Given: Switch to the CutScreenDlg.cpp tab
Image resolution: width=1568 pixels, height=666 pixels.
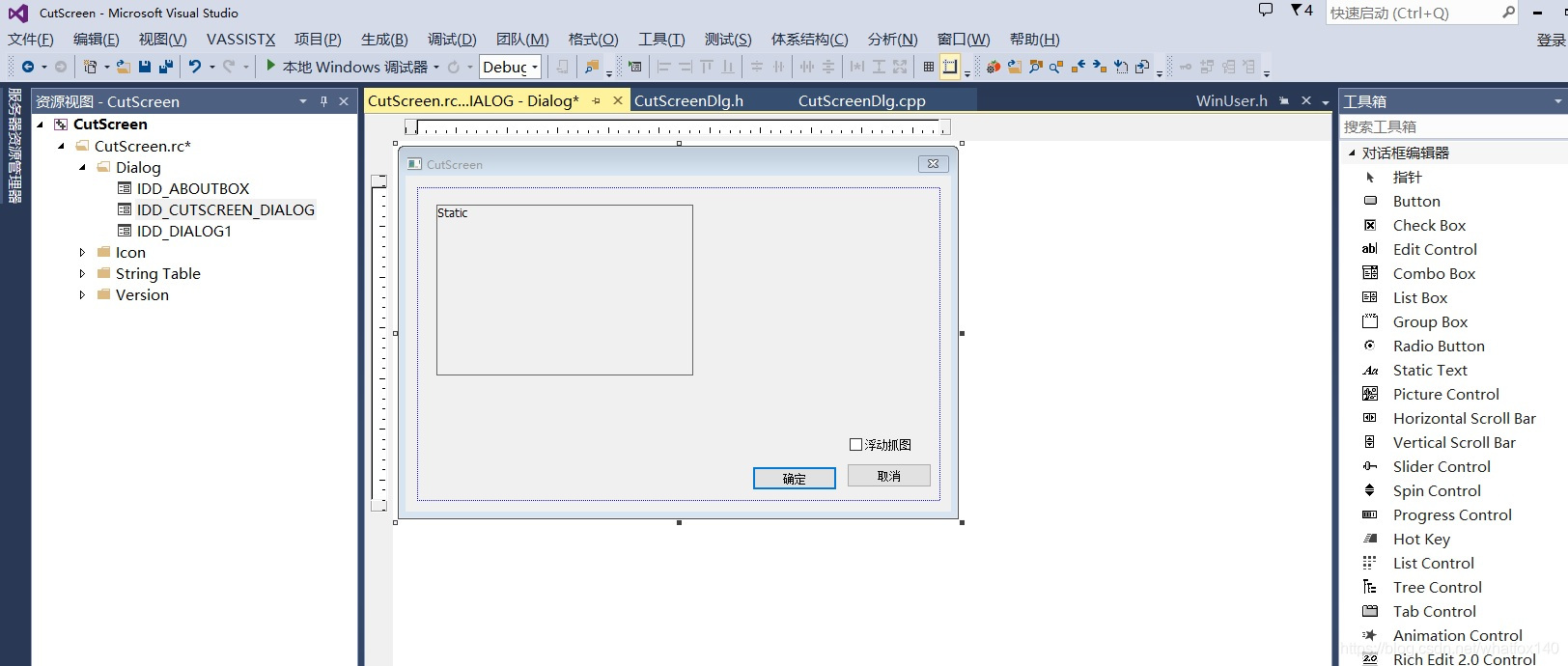Looking at the screenshot, I should [x=861, y=100].
